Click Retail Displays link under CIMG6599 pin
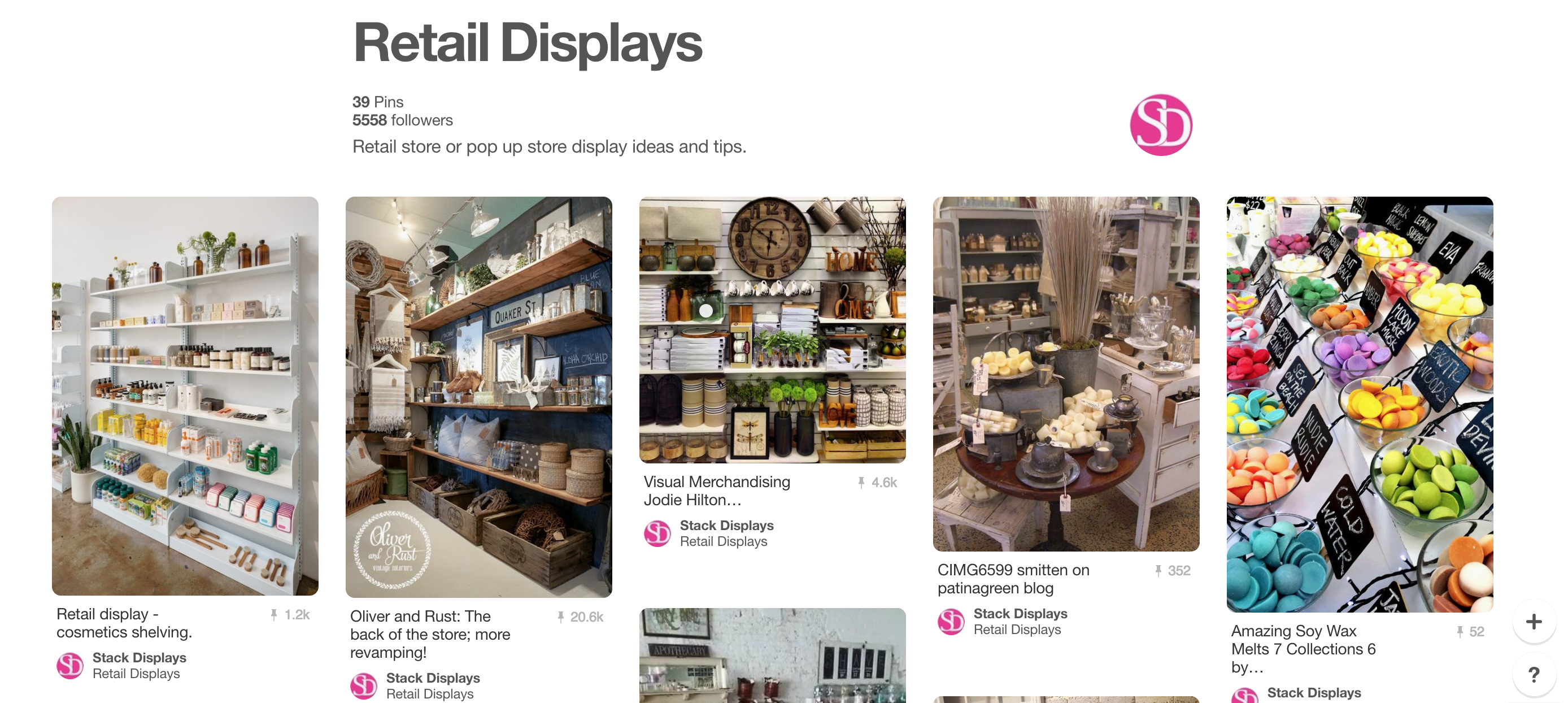 (x=1017, y=630)
